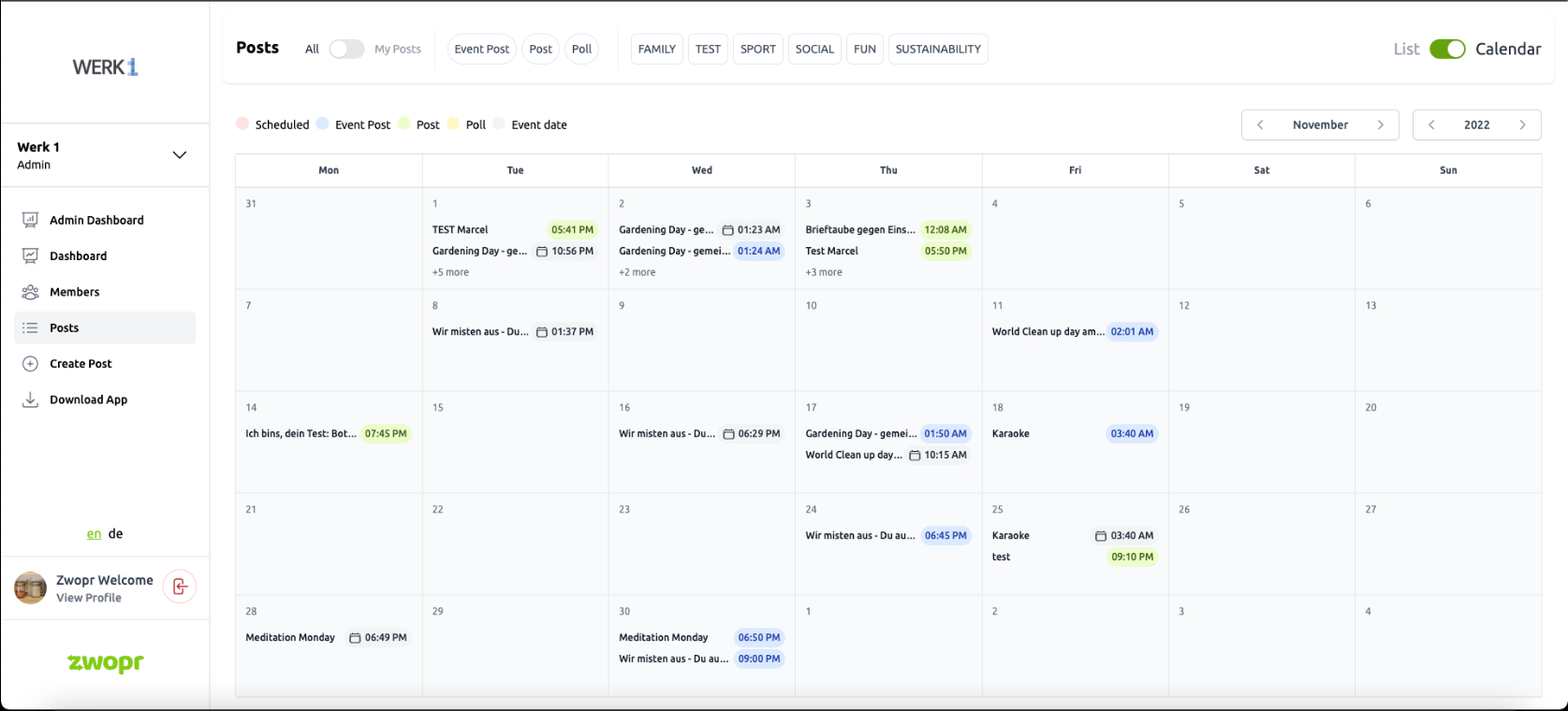Image resolution: width=1568 pixels, height=711 pixels.
Task: Open Create Post menu item
Action: 105,364
